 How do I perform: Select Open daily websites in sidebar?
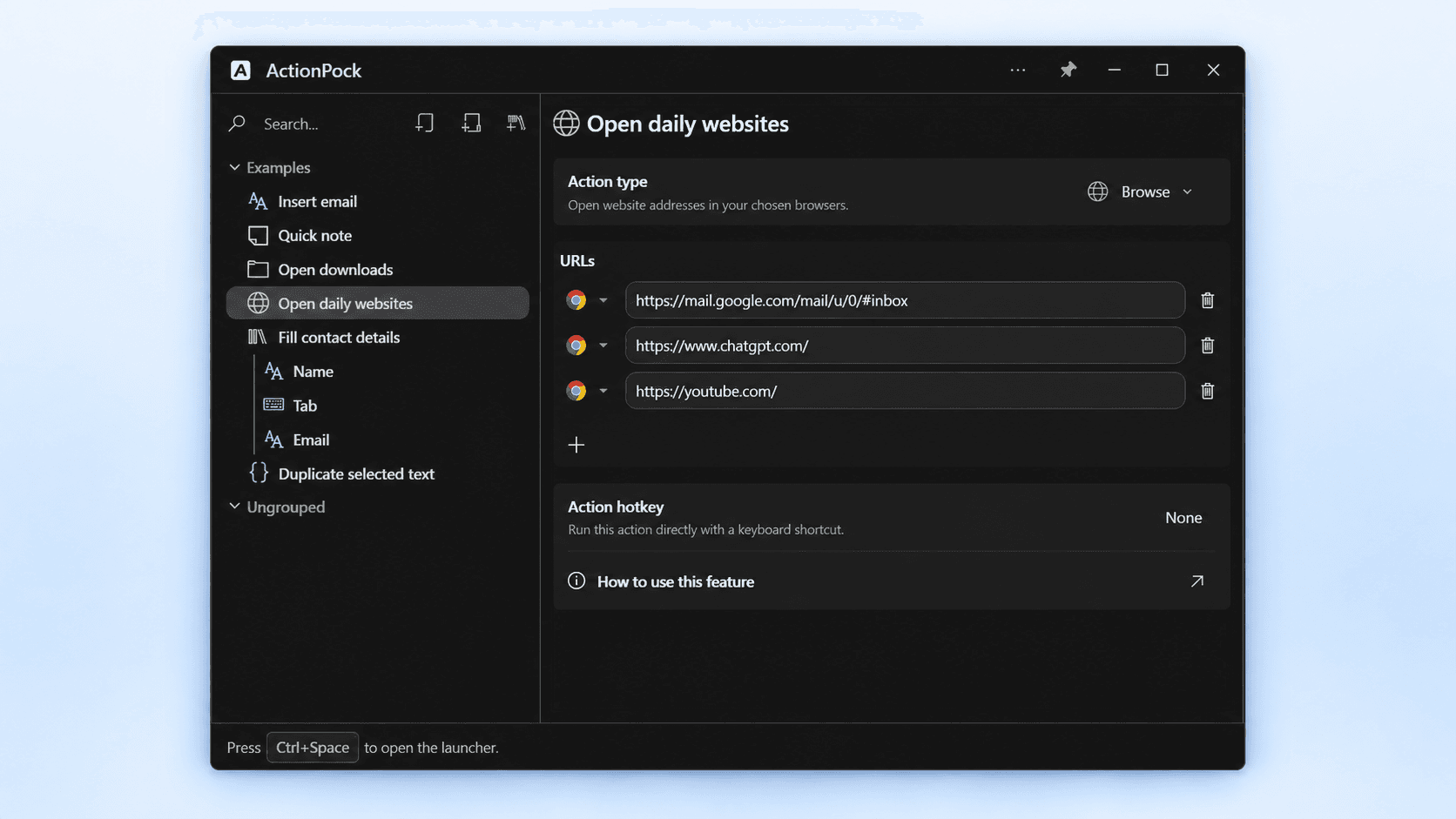[x=377, y=303]
